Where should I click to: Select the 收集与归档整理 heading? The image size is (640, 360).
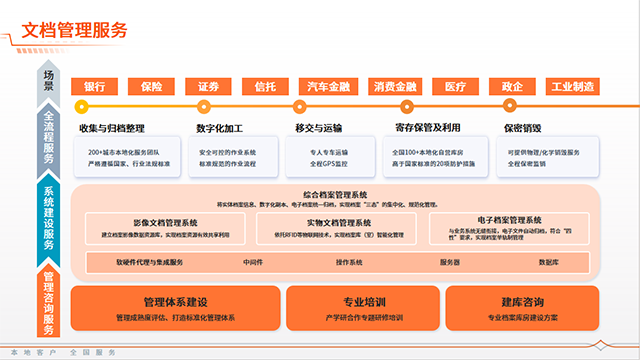click(x=112, y=129)
